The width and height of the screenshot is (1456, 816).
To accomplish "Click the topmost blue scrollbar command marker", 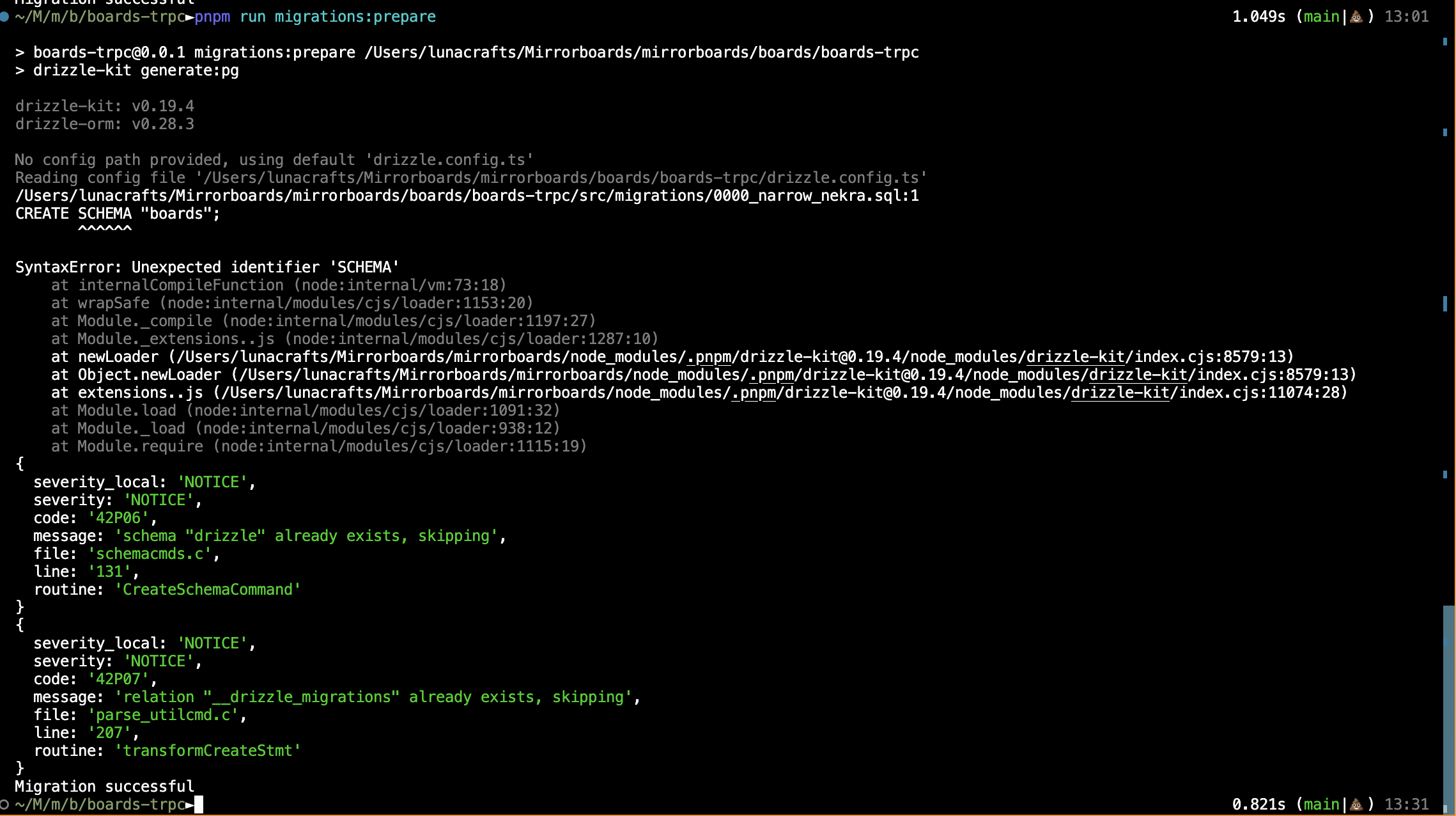I will 1444,42.
